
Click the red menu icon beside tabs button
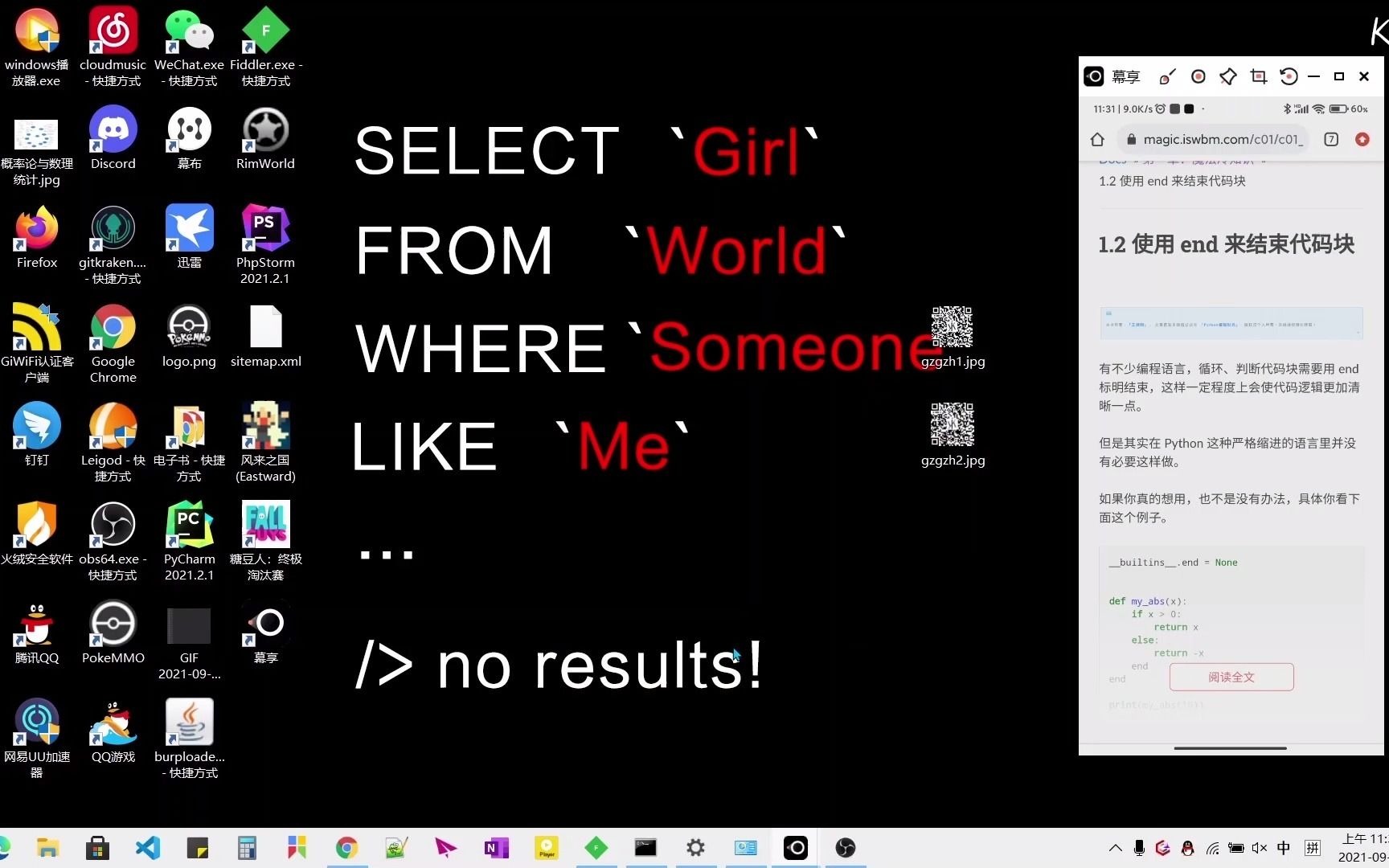pos(1362,139)
